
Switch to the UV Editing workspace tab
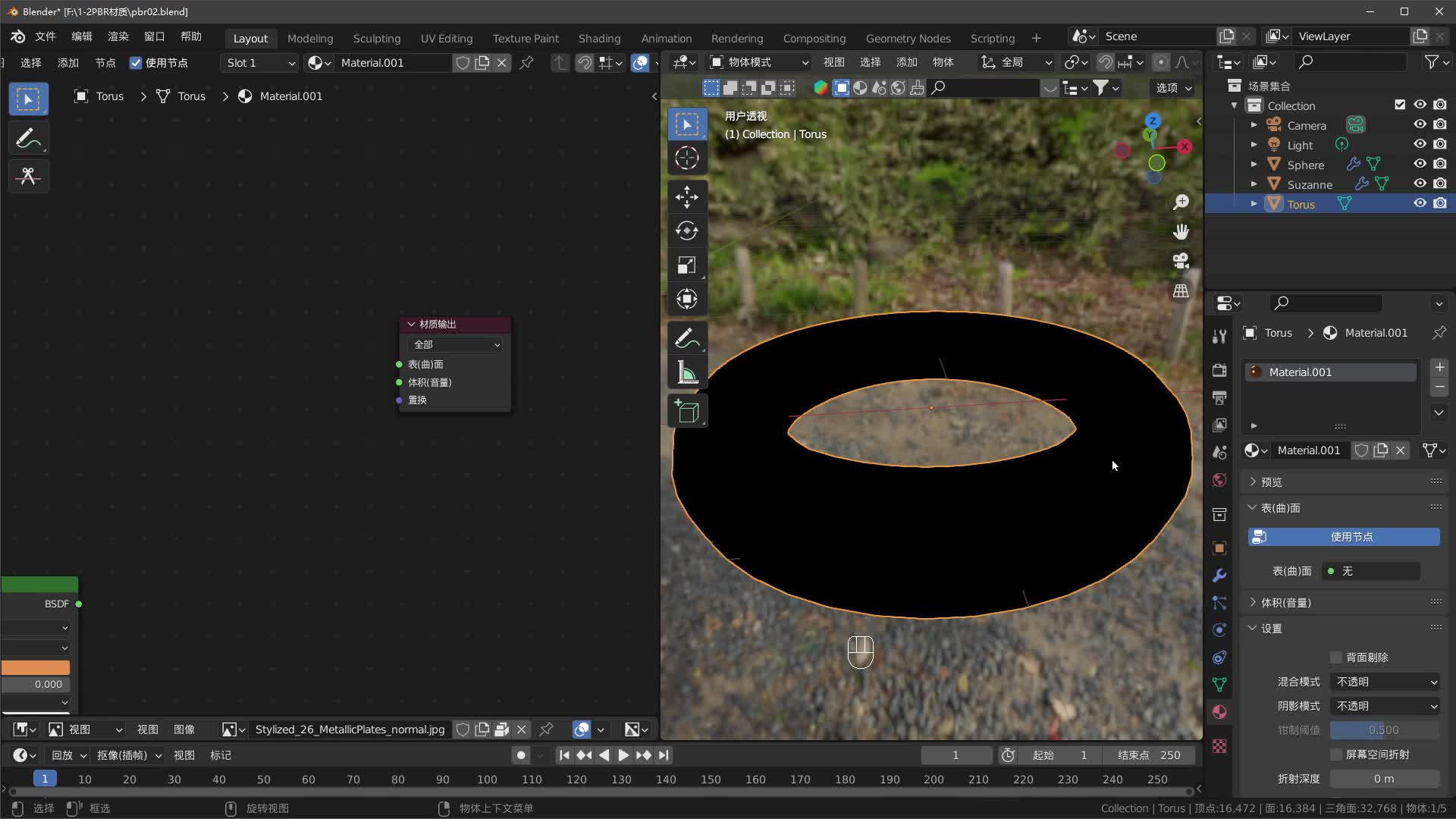(447, 38)
